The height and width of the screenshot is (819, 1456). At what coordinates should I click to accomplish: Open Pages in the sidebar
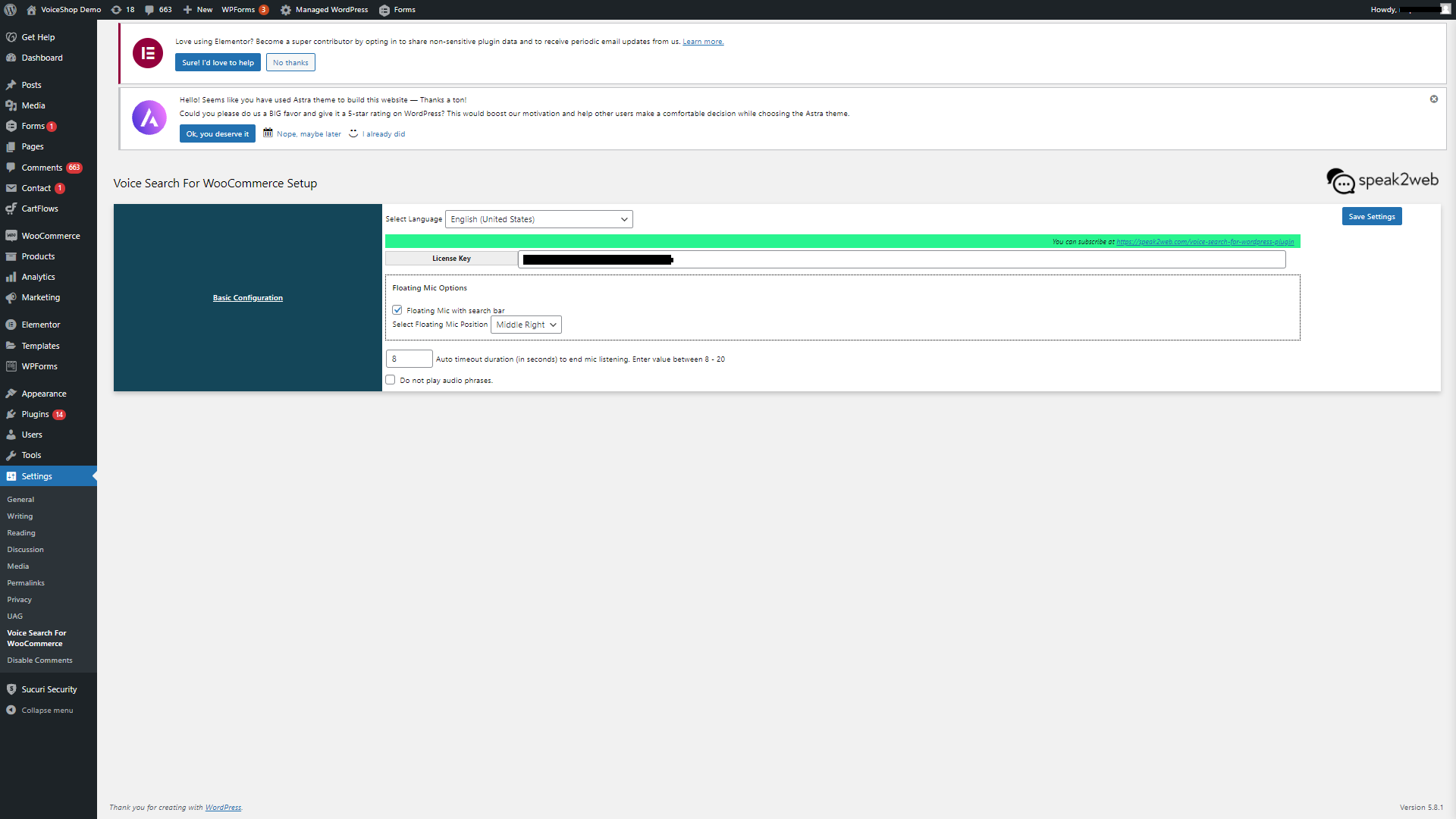coord(49,146)
